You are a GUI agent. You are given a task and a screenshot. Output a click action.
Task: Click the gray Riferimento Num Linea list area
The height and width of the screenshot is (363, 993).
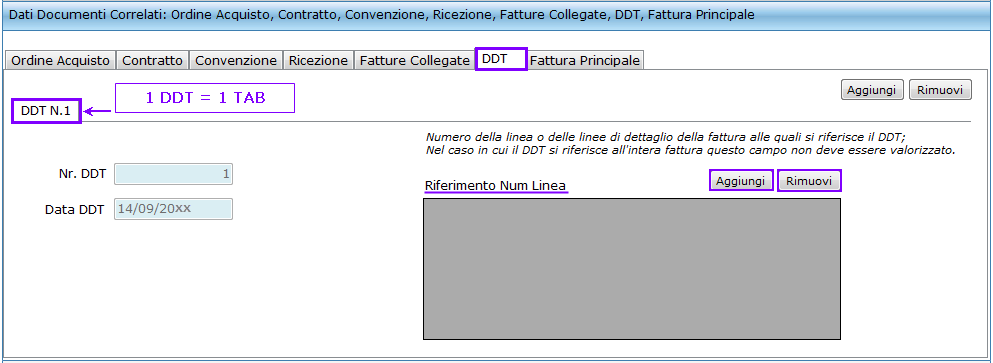click(632, 269)
